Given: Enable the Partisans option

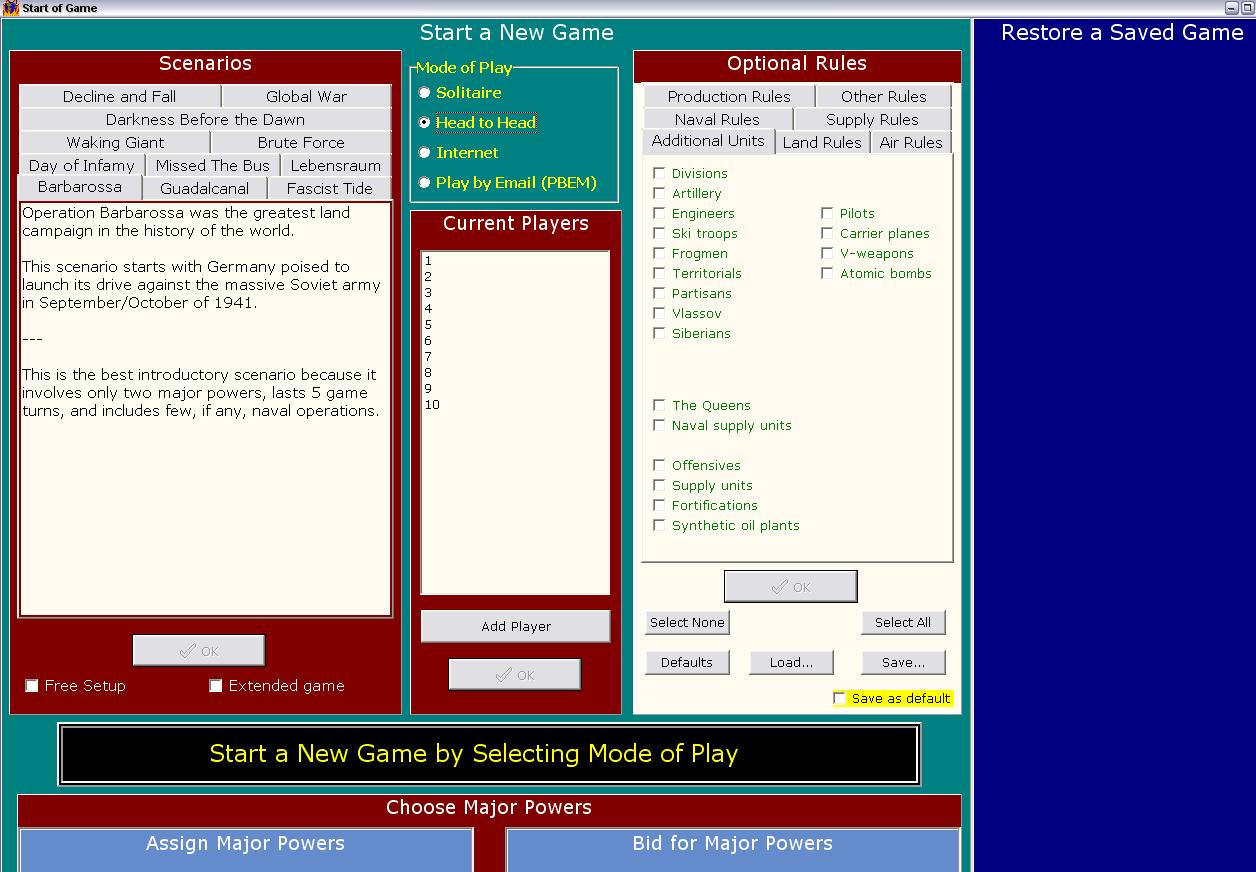Looking at the screenshot, I should pos(659,293).
